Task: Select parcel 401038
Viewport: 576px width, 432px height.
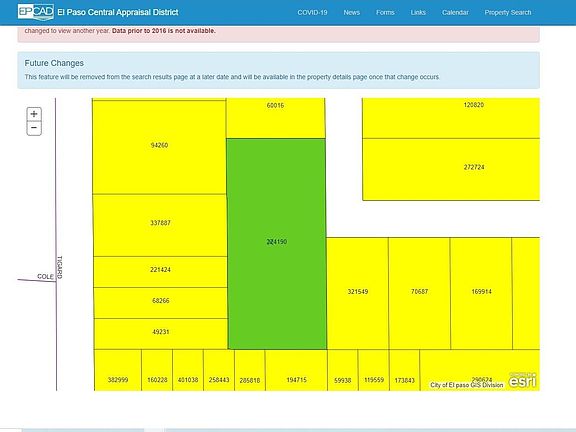Action: point(188,370)
